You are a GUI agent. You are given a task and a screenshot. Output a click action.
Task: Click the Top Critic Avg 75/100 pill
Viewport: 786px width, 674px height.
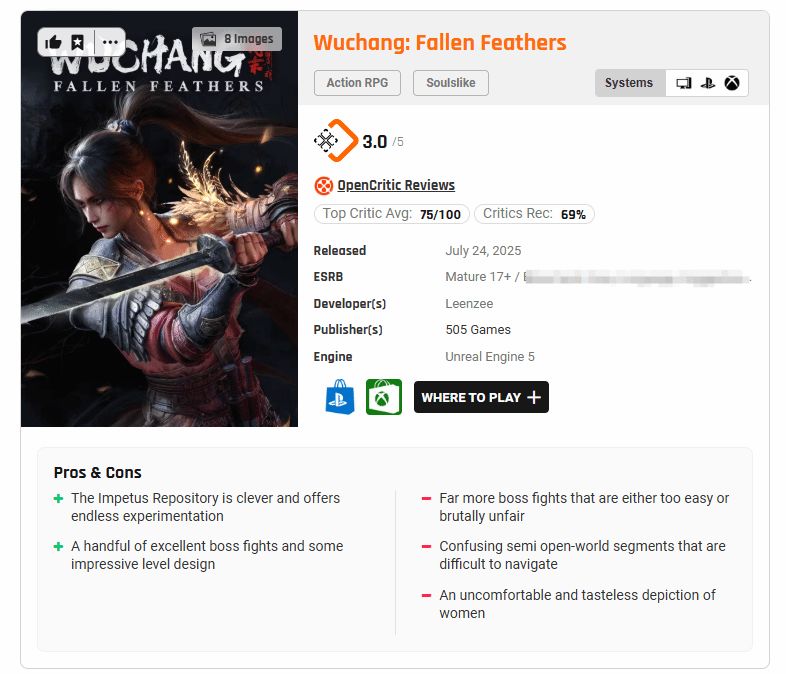pos(391,214)
